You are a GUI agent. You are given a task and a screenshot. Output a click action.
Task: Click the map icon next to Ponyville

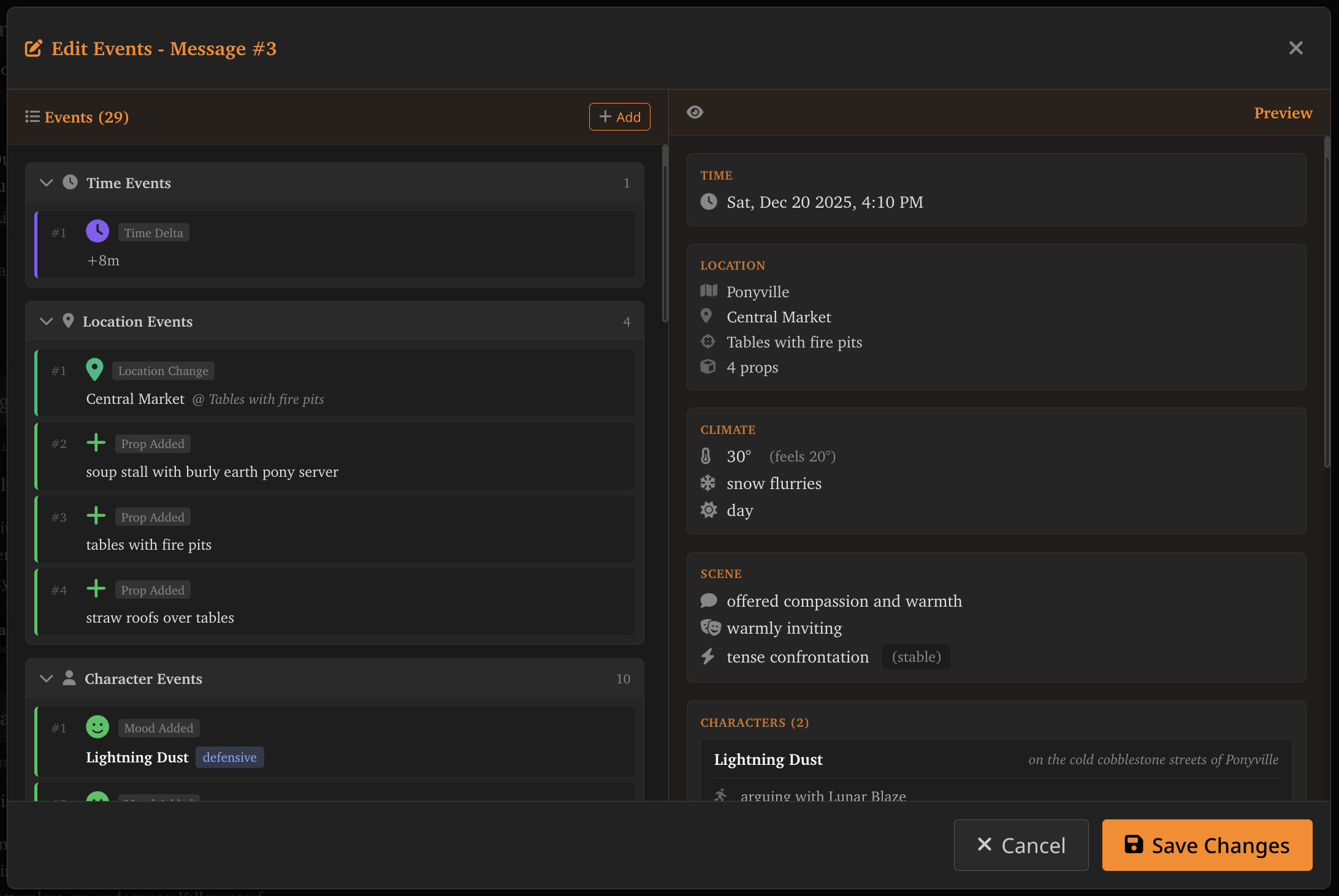pyautogui.click(x=708, y=291)
